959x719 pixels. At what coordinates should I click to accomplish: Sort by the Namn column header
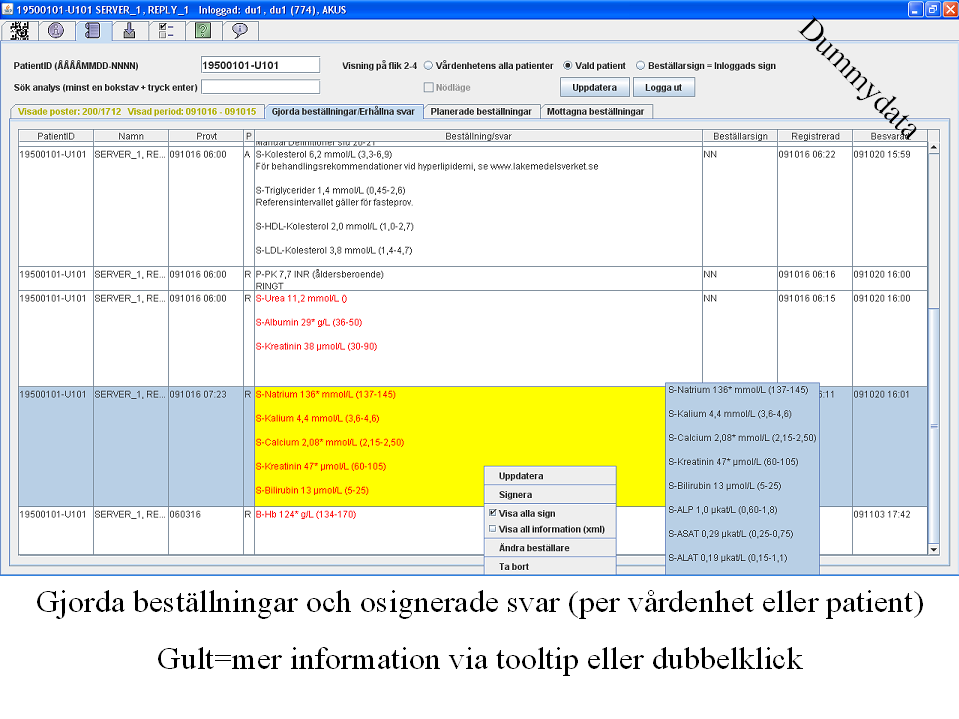click(131, 136)
